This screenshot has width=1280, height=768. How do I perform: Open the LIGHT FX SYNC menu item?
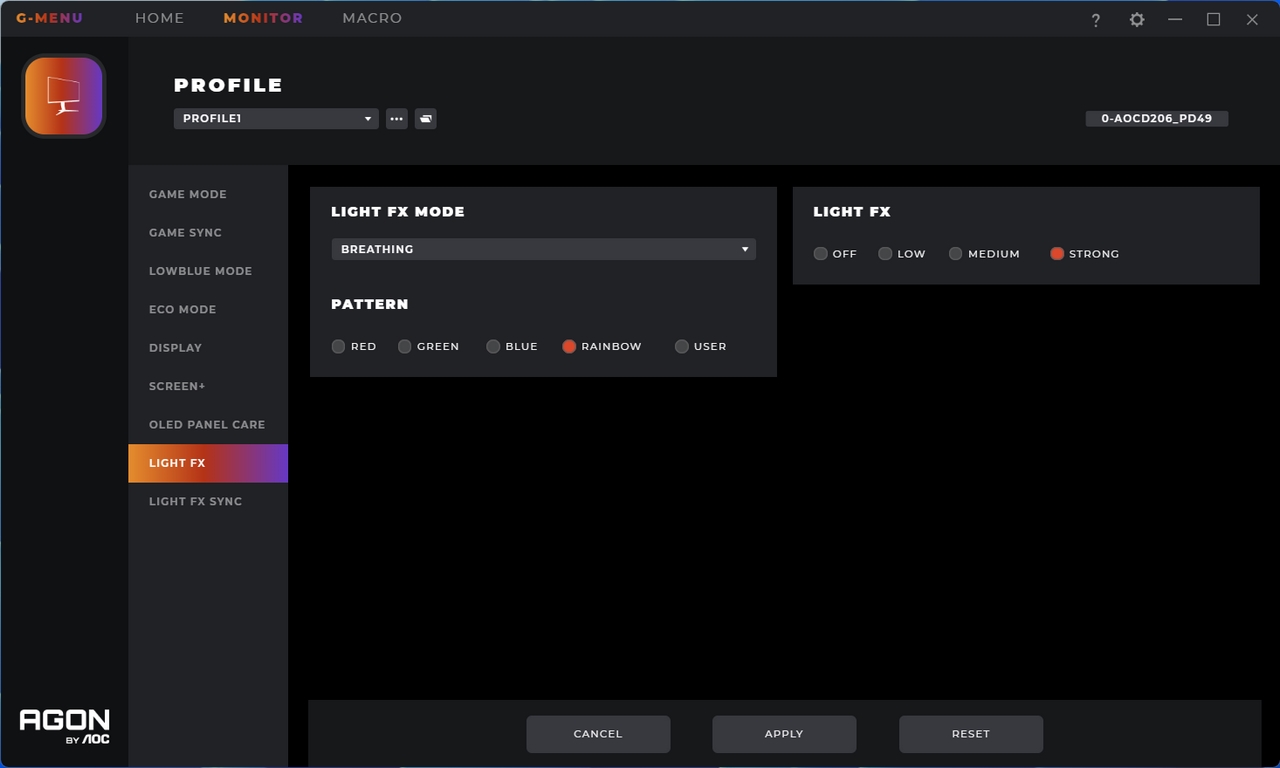pyautogui.click(x=196, y=502)
